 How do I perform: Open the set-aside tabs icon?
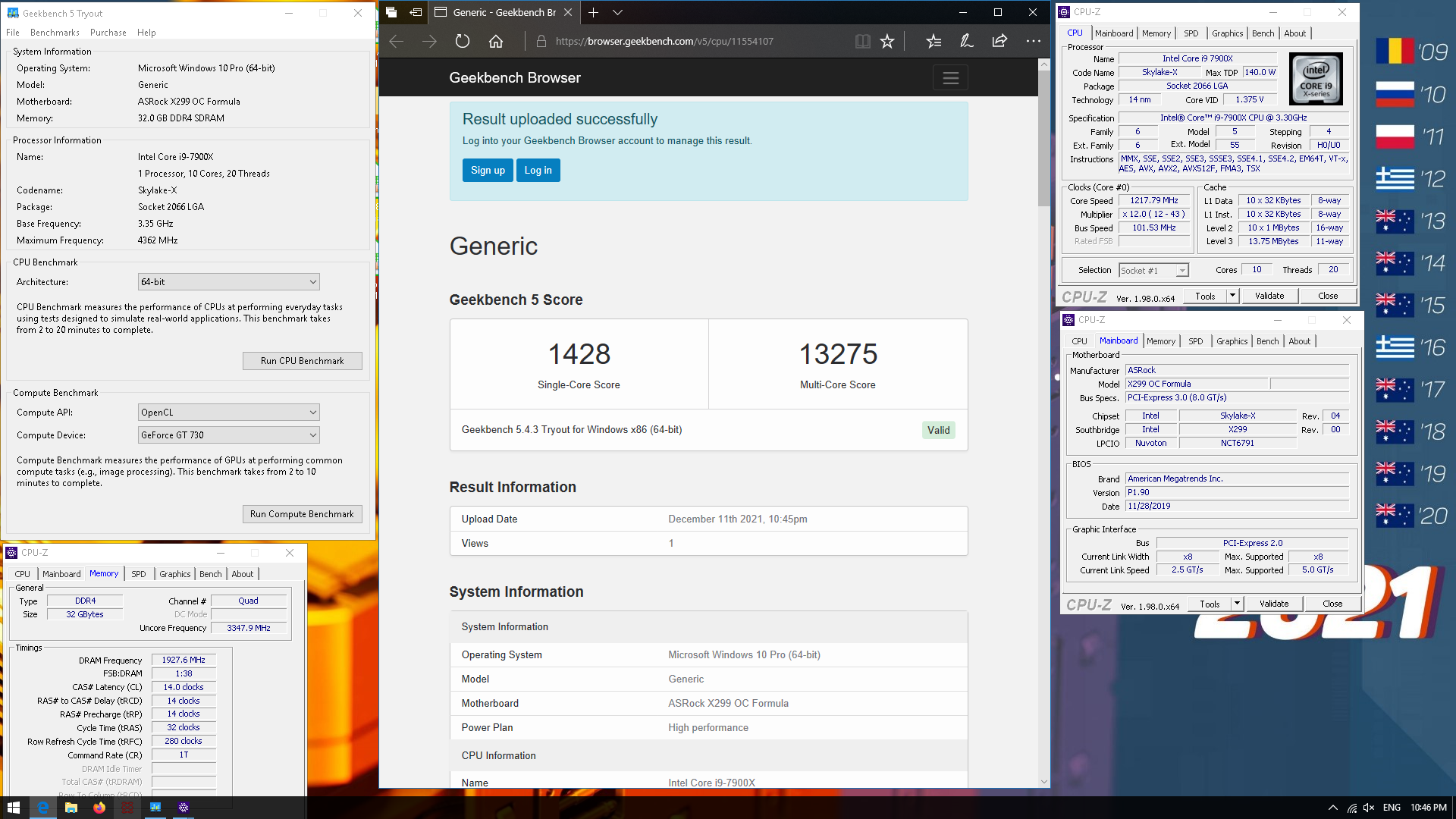391,12
